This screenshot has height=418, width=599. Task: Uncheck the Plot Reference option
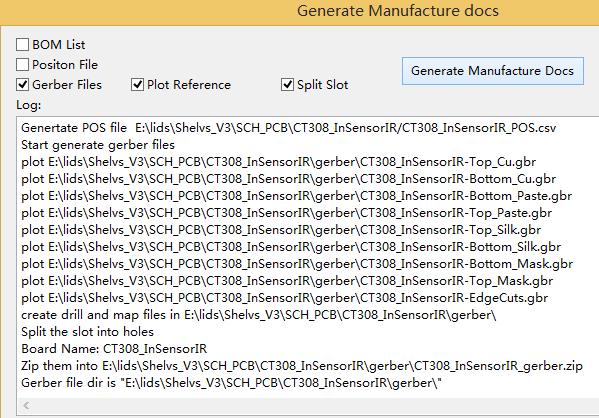tap(138, 84)
